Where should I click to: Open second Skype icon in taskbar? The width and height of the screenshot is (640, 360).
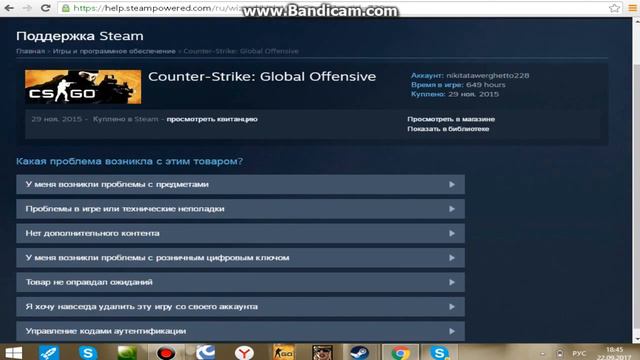click(x=439, y=353)
